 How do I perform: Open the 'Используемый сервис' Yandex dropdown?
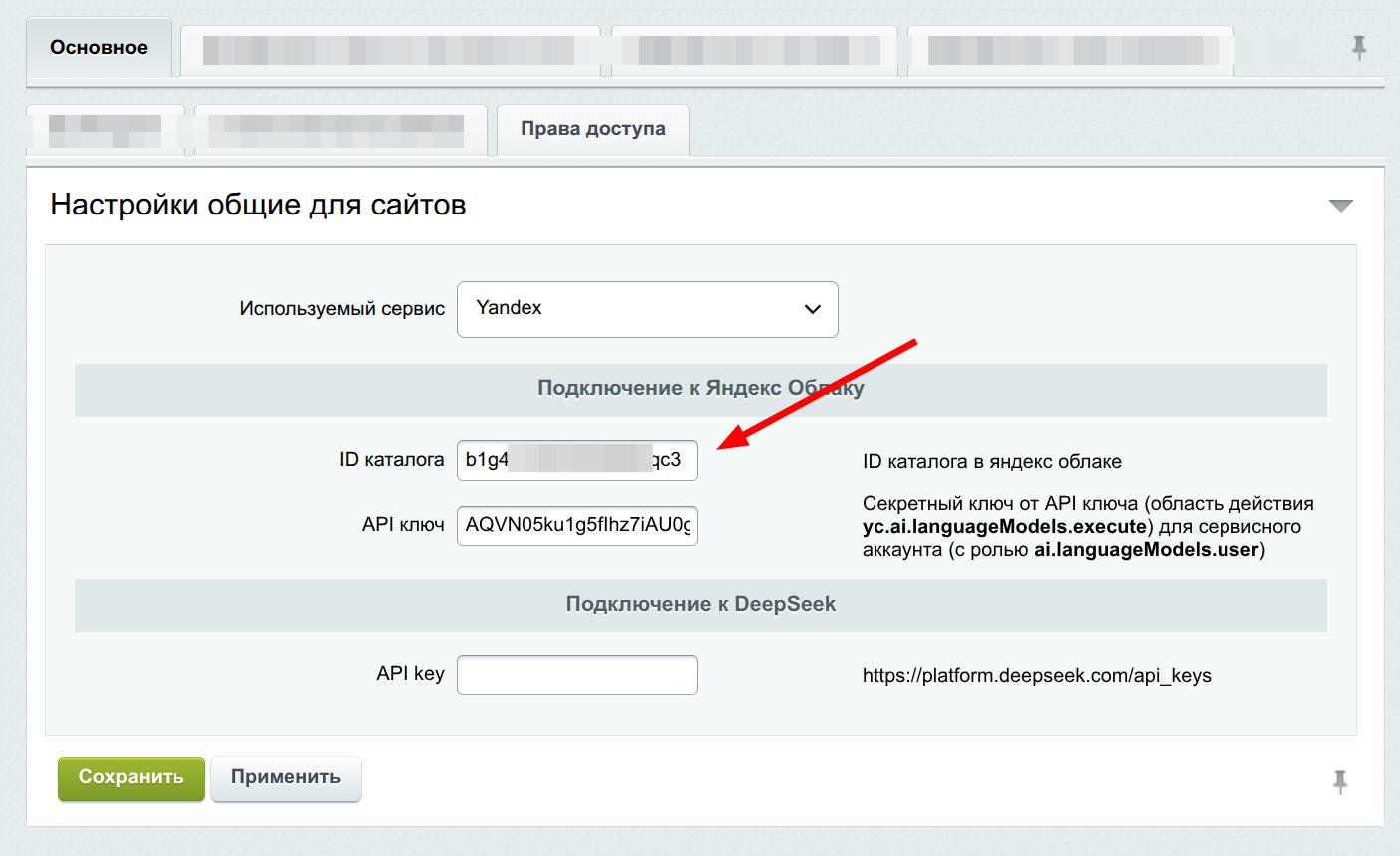pos(647,309)
